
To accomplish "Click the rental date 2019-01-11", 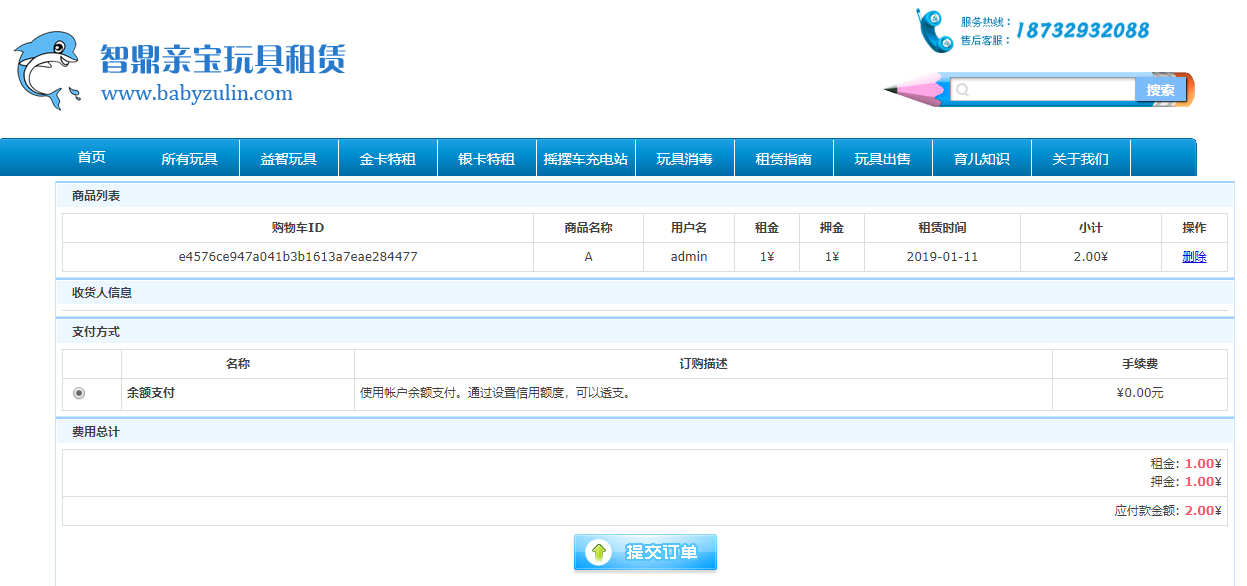I will click(x=942, y=257).
